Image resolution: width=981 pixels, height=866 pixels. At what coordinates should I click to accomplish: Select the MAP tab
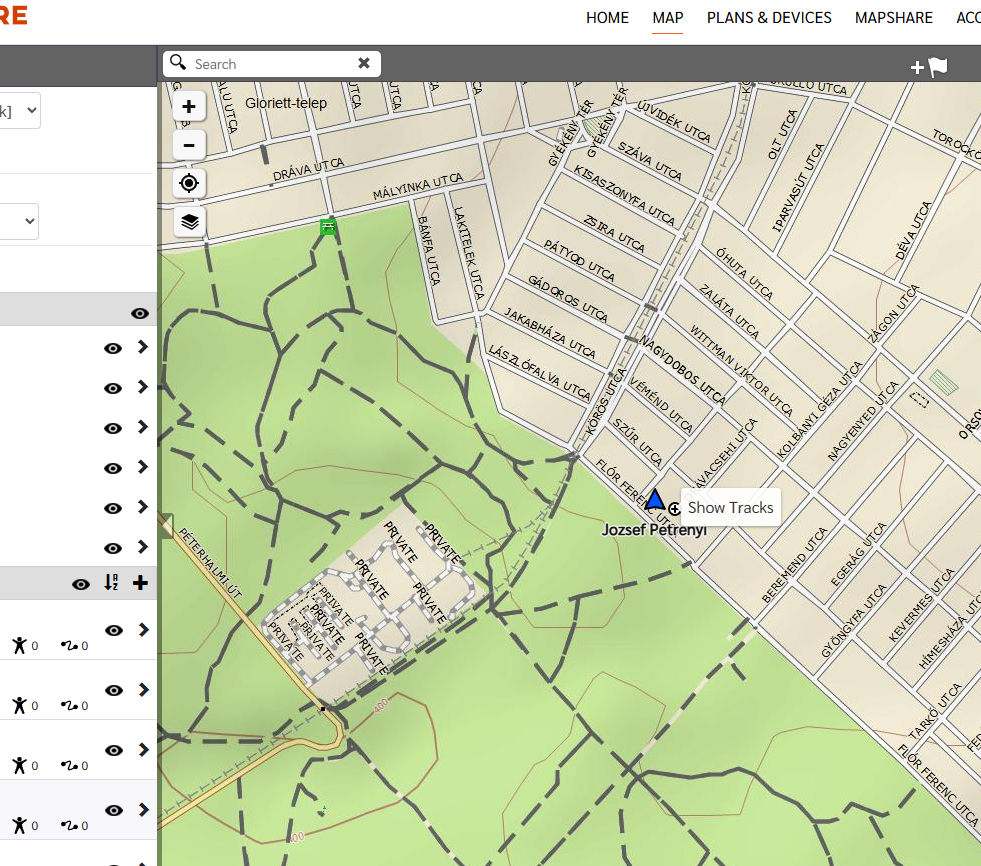668,18
